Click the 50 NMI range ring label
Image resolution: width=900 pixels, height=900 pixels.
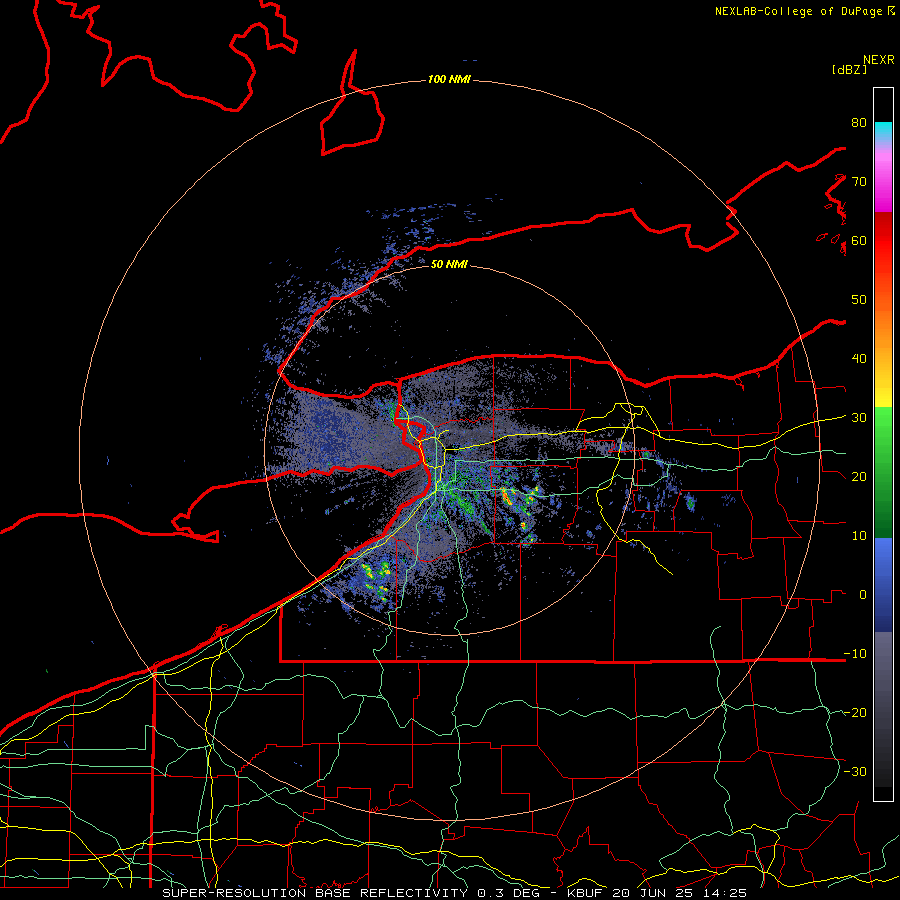click(449, 264)
